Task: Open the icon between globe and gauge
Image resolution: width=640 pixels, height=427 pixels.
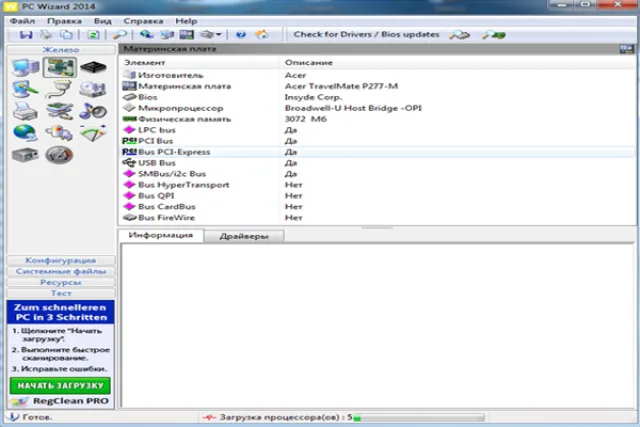Action: pyautogui.click(x=60, y=133)
